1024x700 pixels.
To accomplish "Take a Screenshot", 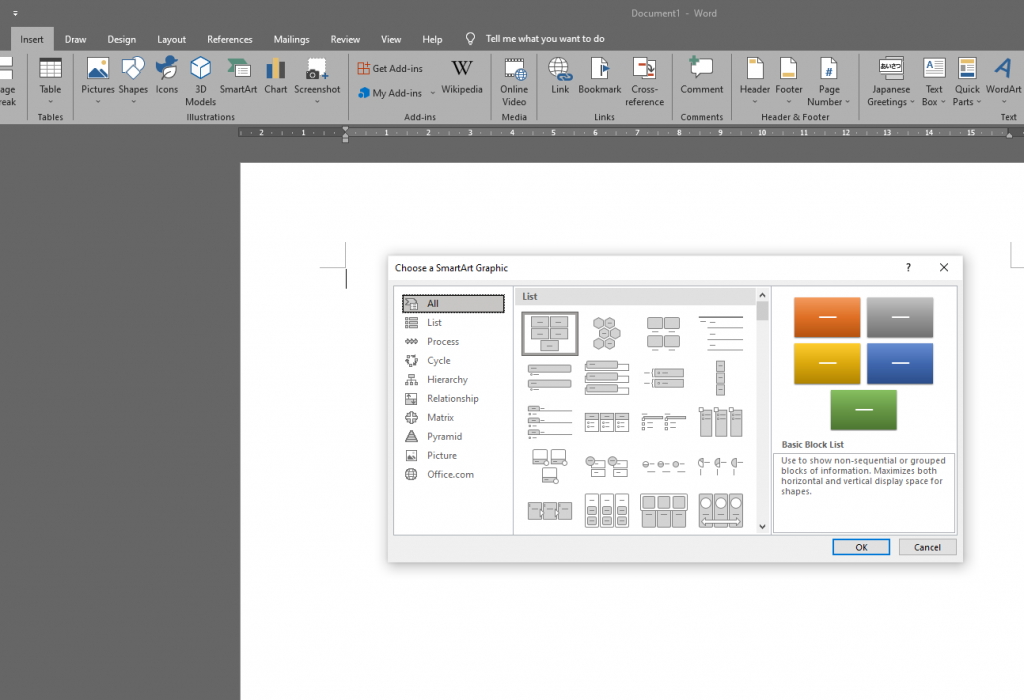I will [317, 80].
